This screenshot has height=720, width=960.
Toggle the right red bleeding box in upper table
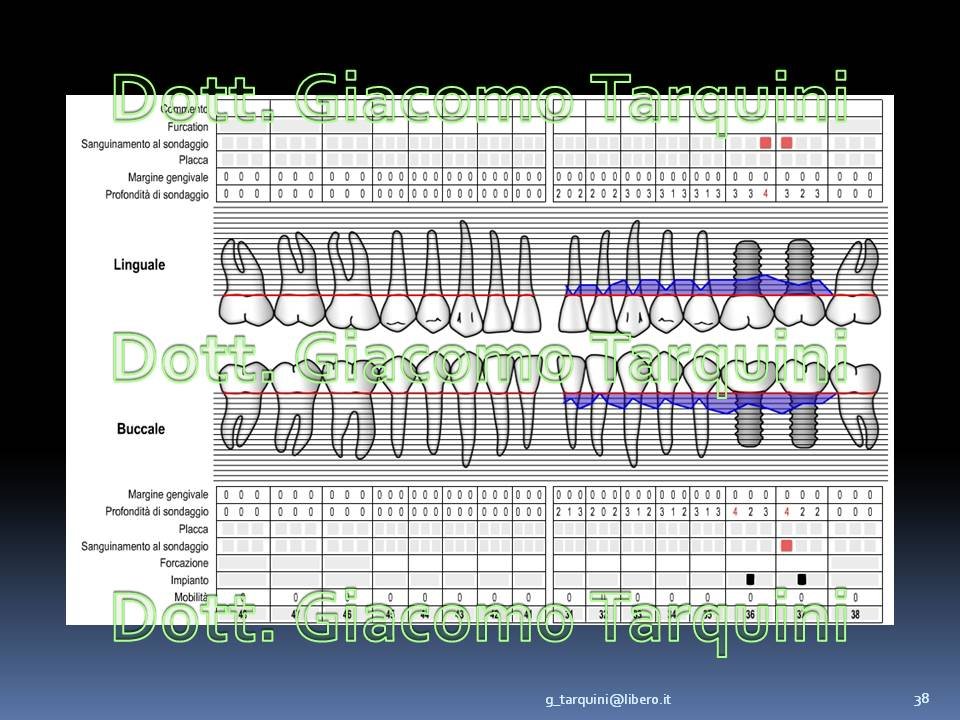[x=786, y=143]
